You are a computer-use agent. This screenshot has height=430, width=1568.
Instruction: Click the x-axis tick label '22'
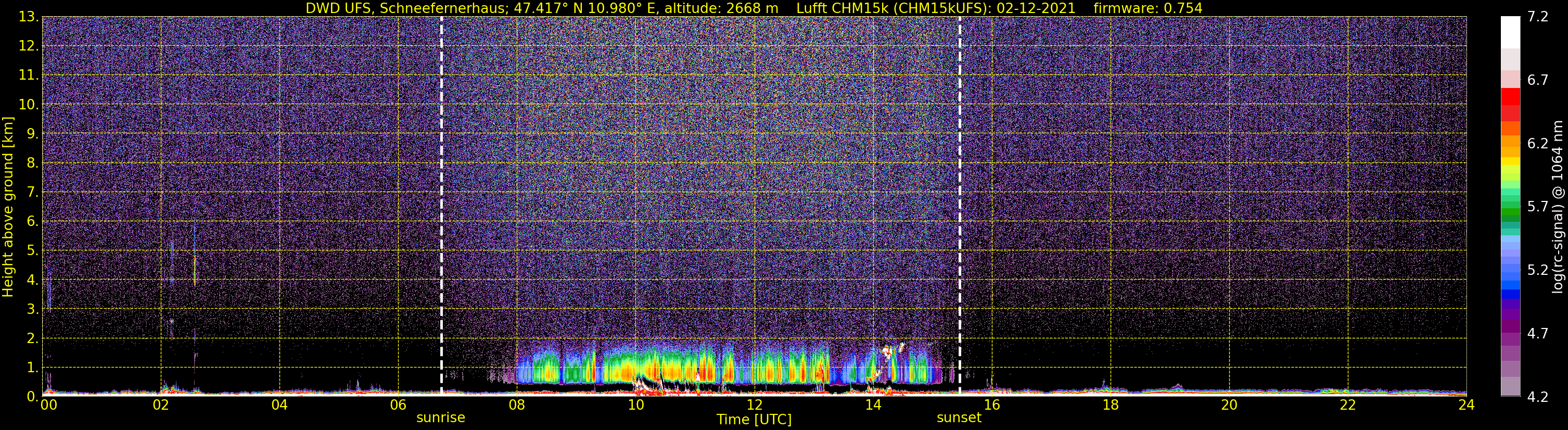tap(1348, 405)
